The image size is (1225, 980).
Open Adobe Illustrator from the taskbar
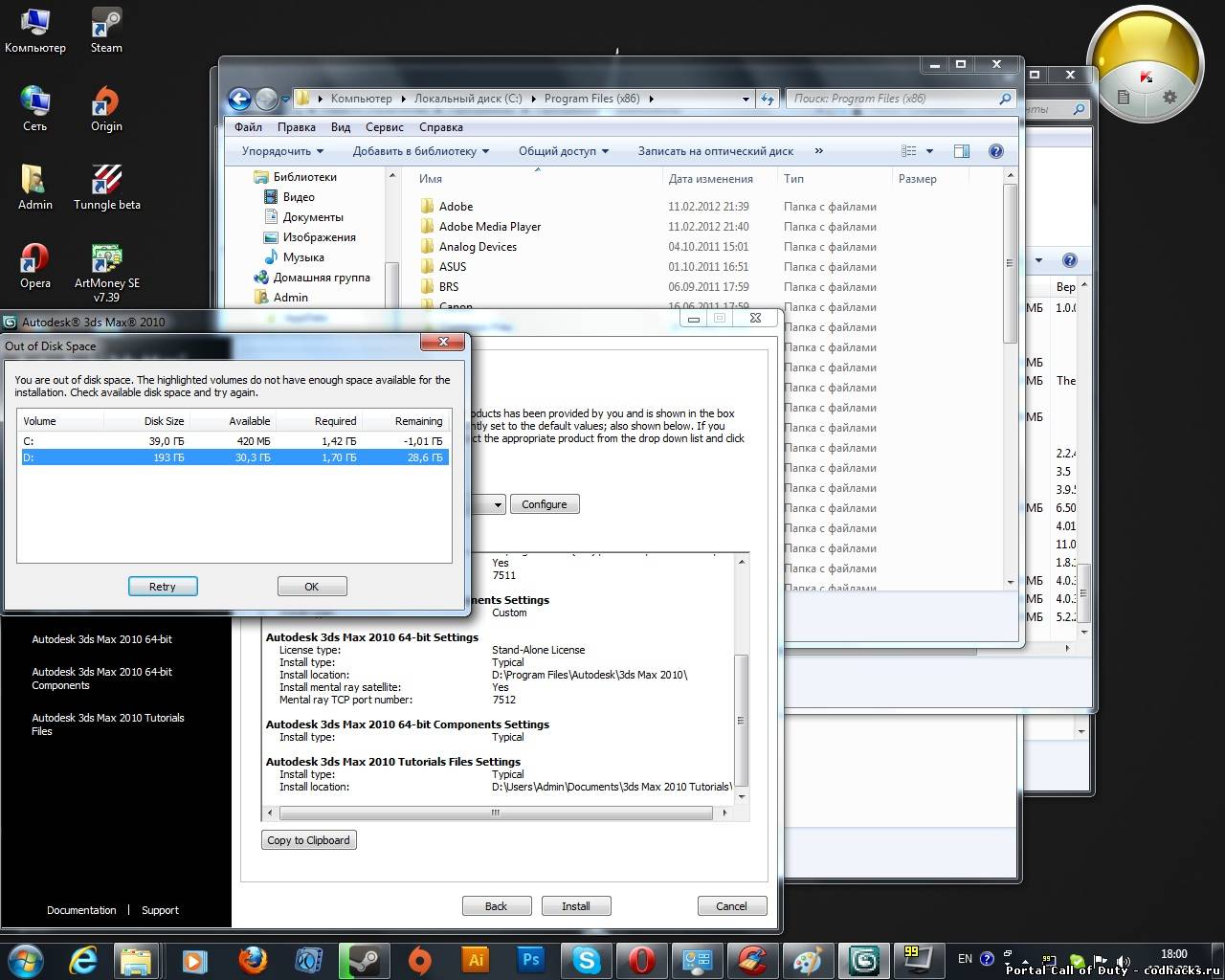point(475,960)
